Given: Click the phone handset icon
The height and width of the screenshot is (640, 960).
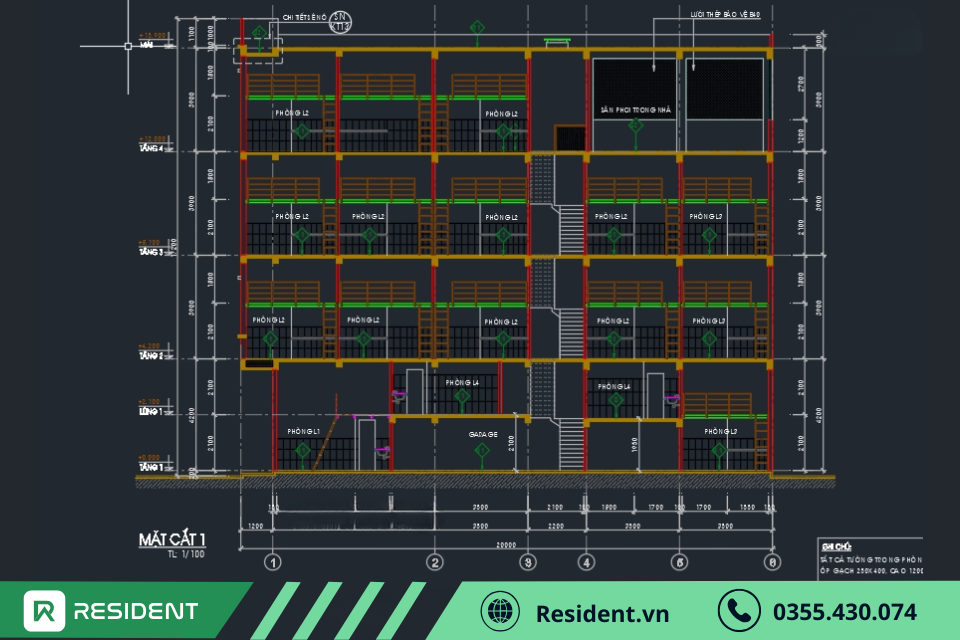Looking at the screenshot, I should click(x=738, y=611).
